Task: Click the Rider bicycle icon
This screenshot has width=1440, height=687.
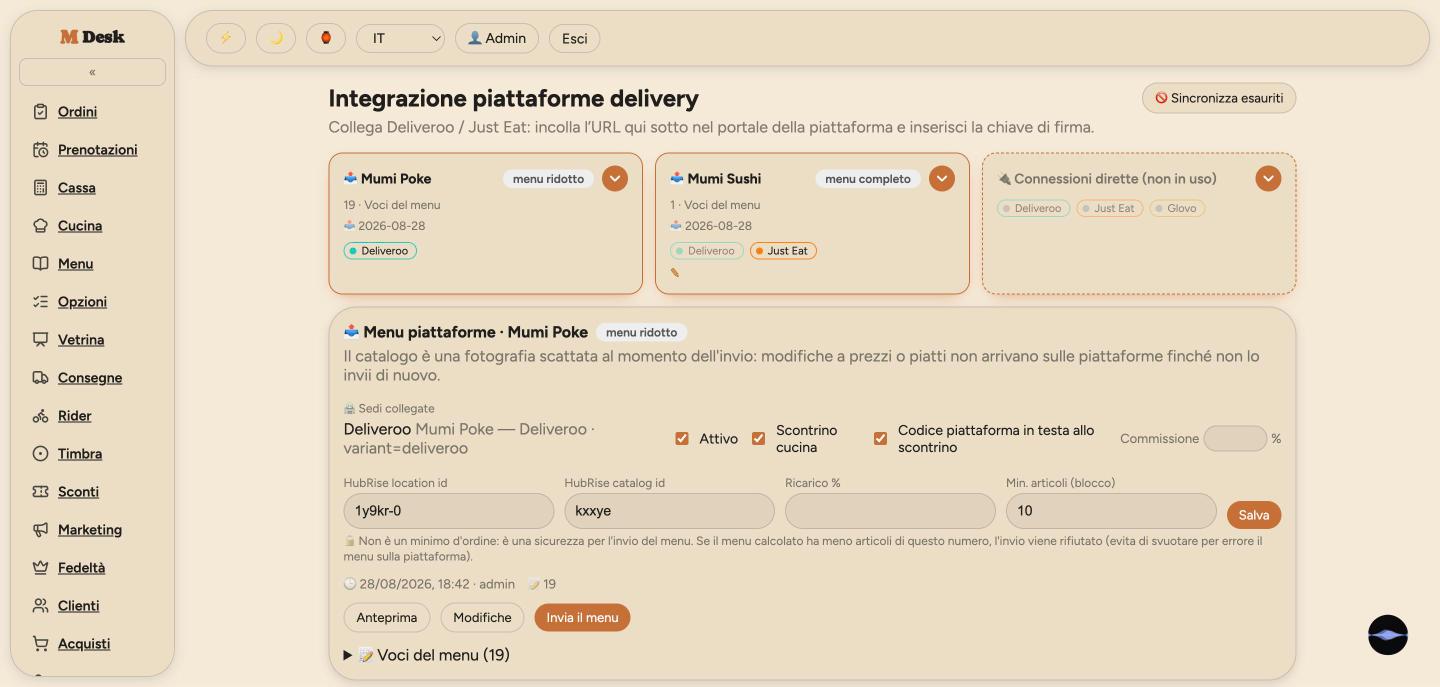Action: tap(40, 416)
